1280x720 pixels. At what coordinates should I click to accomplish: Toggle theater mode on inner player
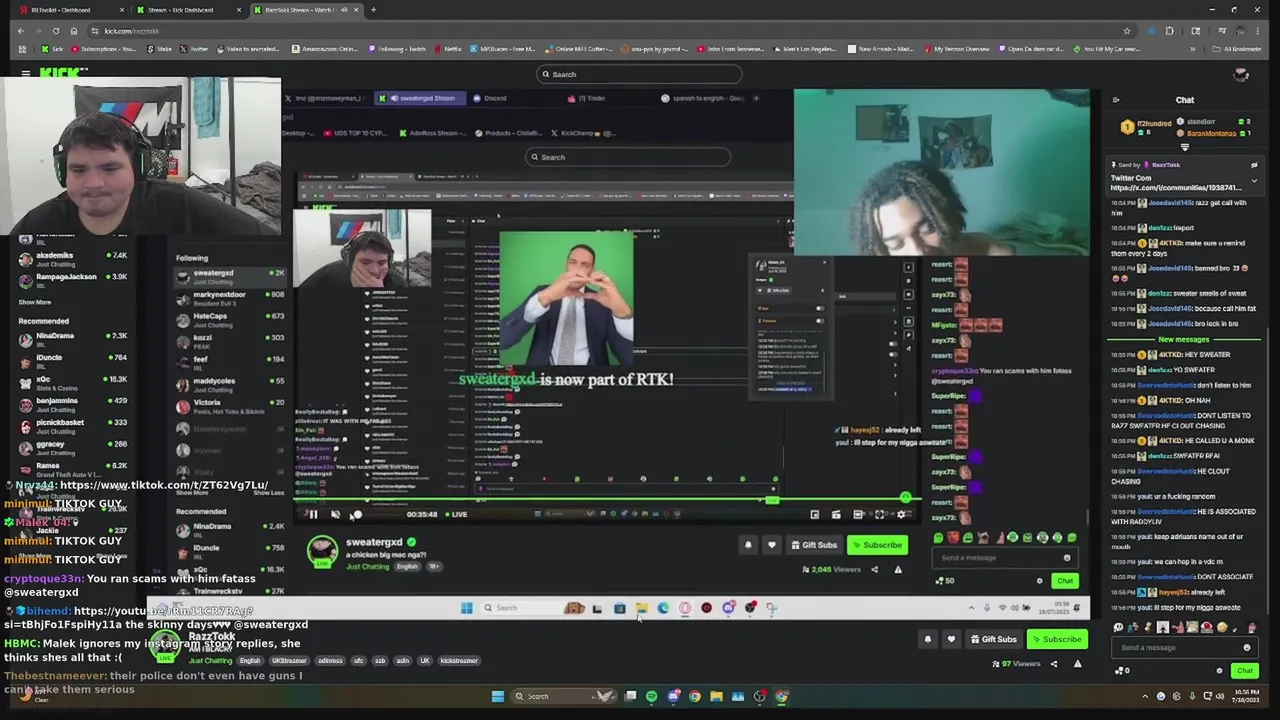(x=858, y=514)
